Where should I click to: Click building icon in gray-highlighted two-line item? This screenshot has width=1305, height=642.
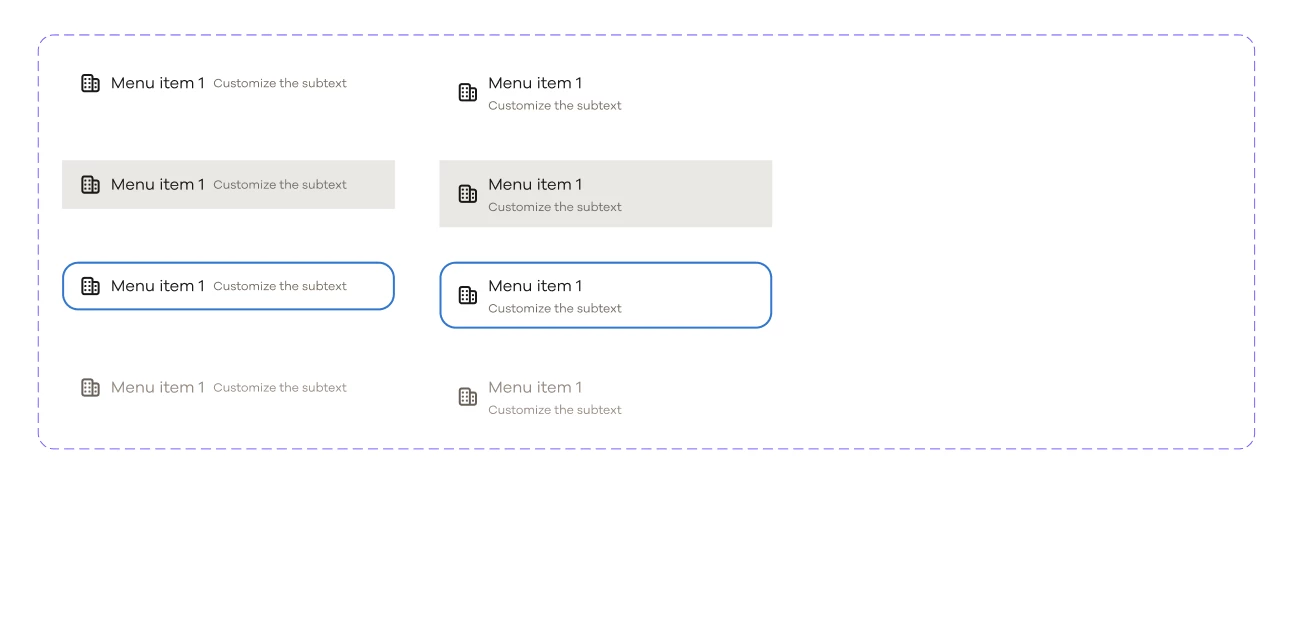[467, 194]
